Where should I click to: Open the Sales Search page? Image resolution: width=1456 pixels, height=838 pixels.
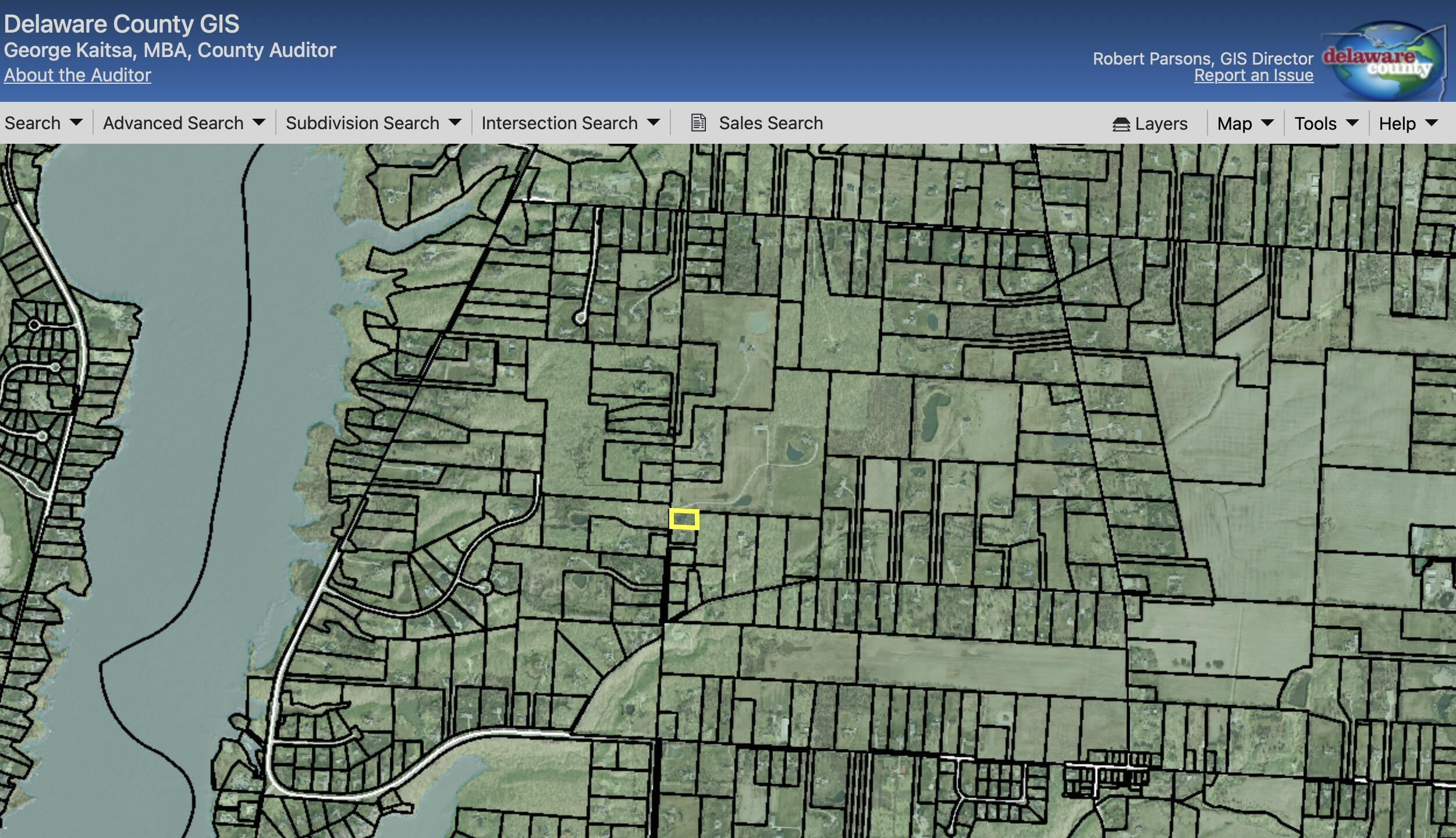(x=770, y=123)
